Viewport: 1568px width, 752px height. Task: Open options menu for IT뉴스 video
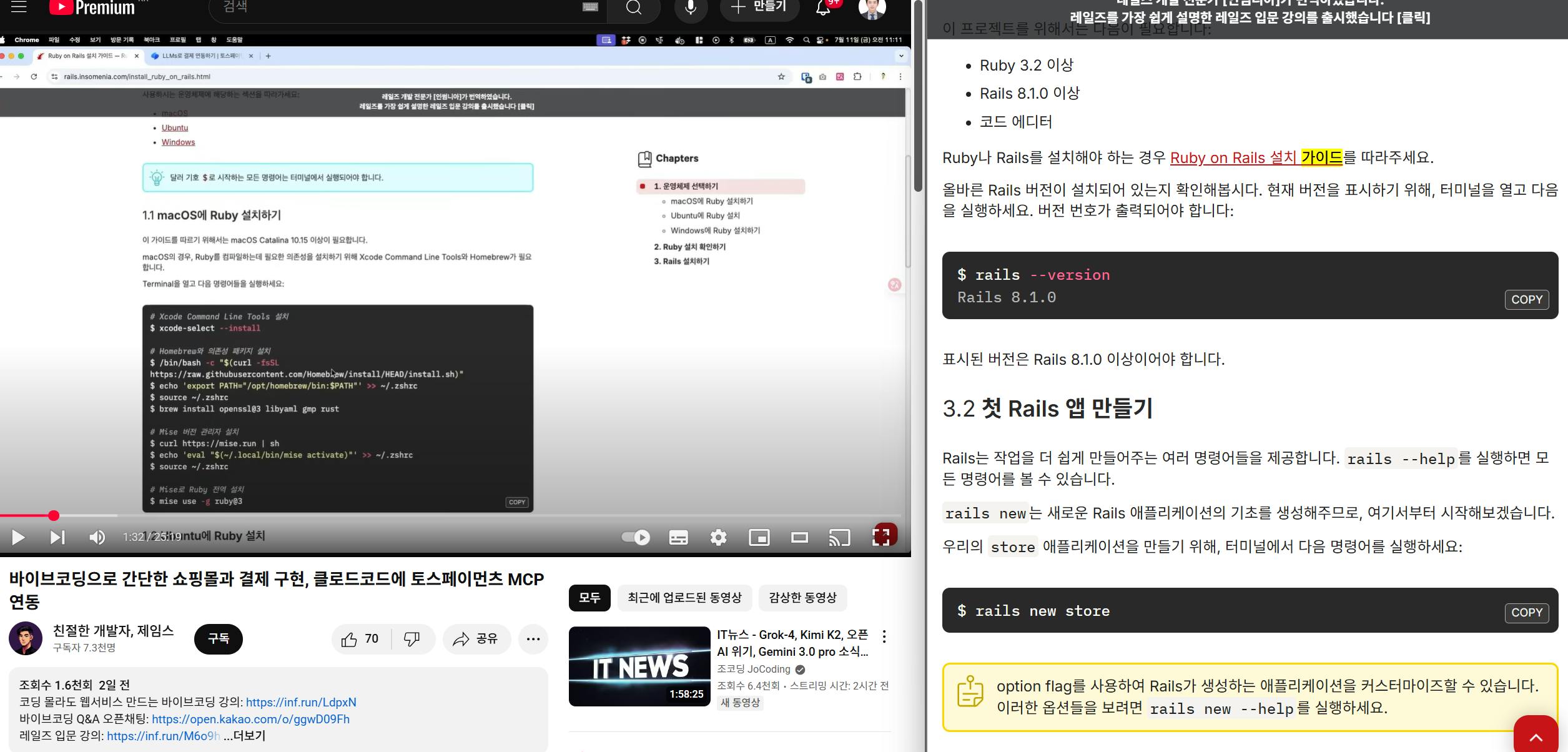pos(884,636)
